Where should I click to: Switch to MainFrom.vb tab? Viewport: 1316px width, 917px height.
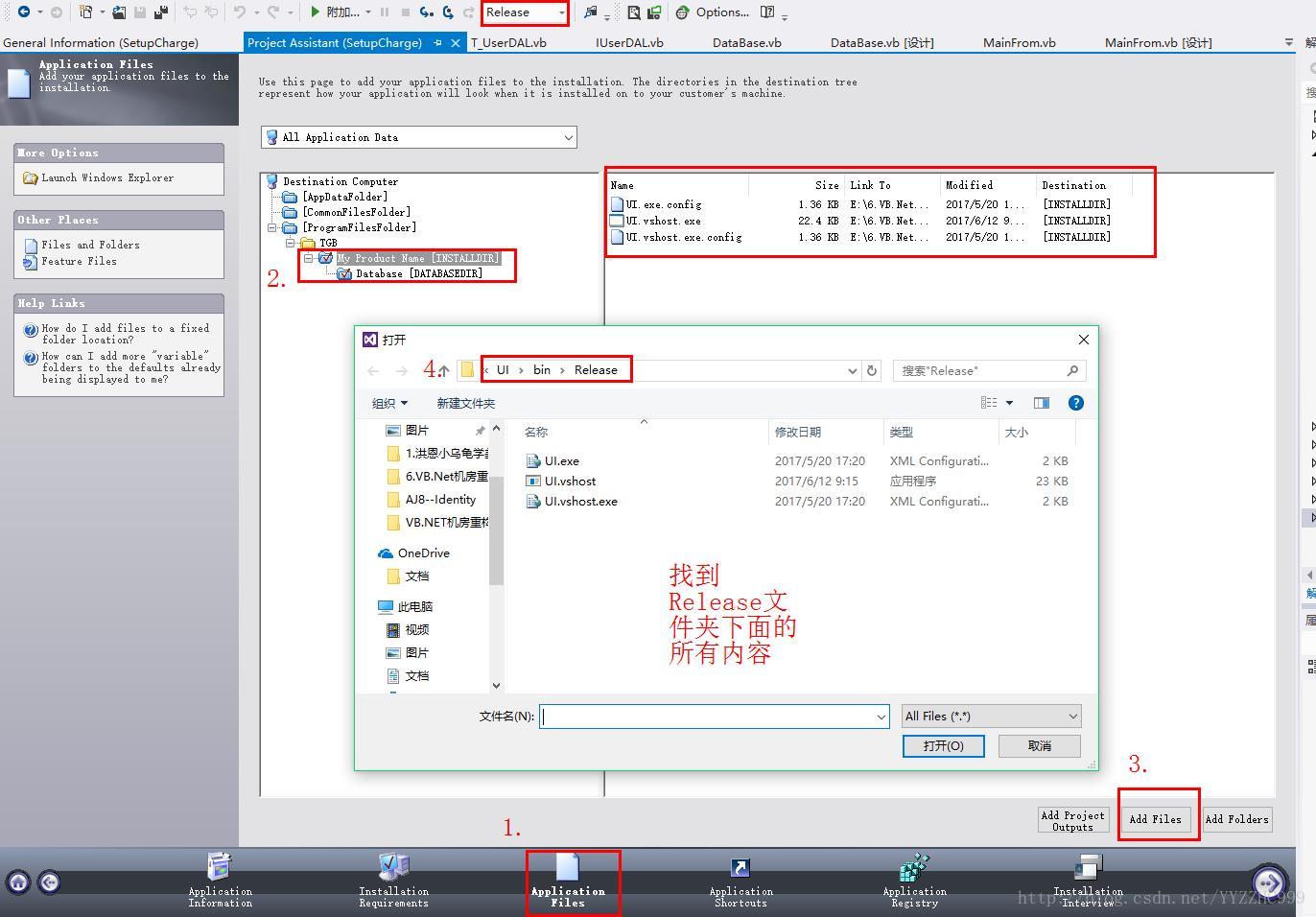(x=1019, y=42)
